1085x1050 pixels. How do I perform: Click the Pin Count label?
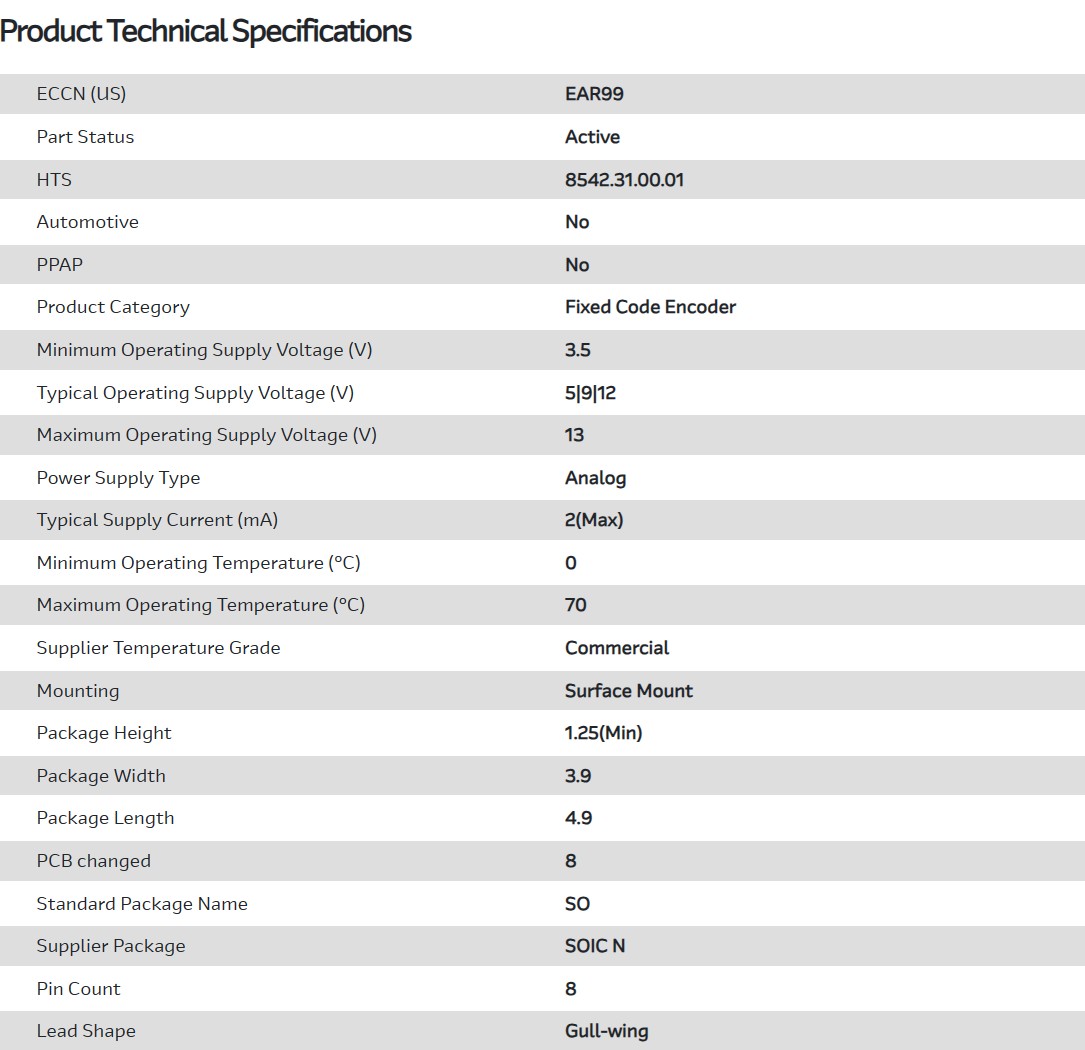point(78,989)
